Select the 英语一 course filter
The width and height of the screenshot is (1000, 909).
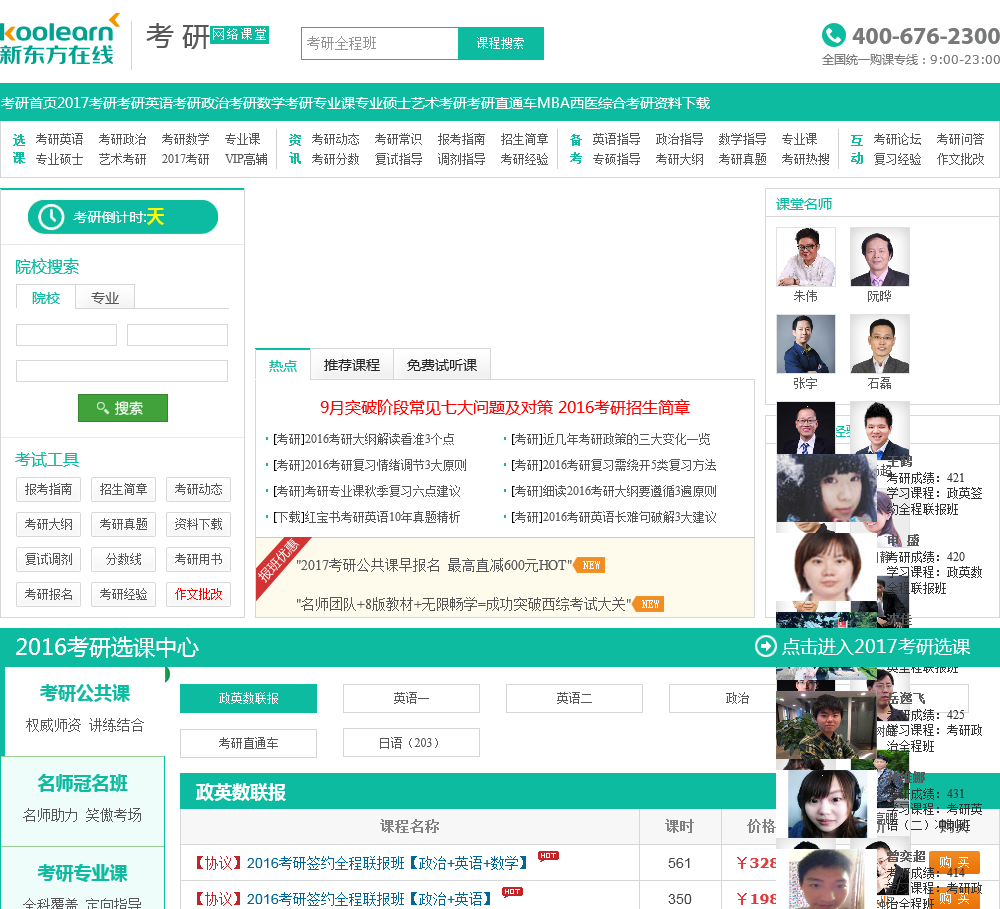pyautogui.click(x=411, y=698)
